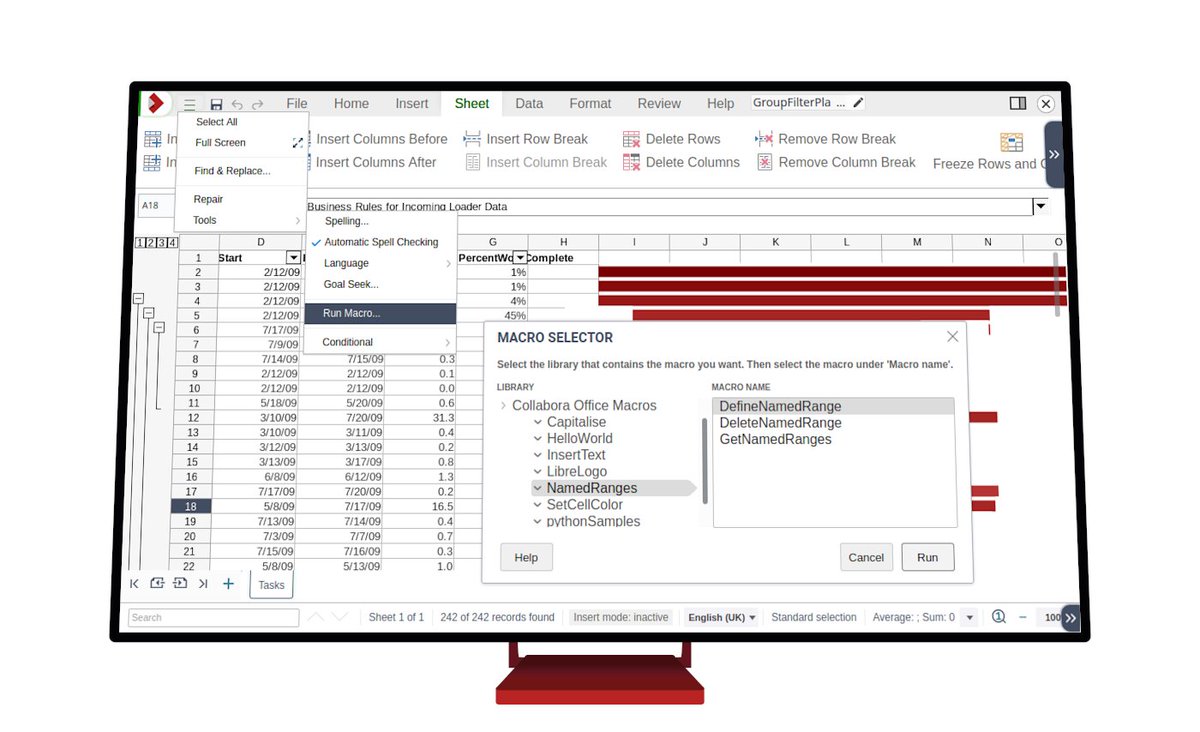The image size is (1200, 732).
Task: Toggle Automatic Spell Checking
Action: [381, 242]
